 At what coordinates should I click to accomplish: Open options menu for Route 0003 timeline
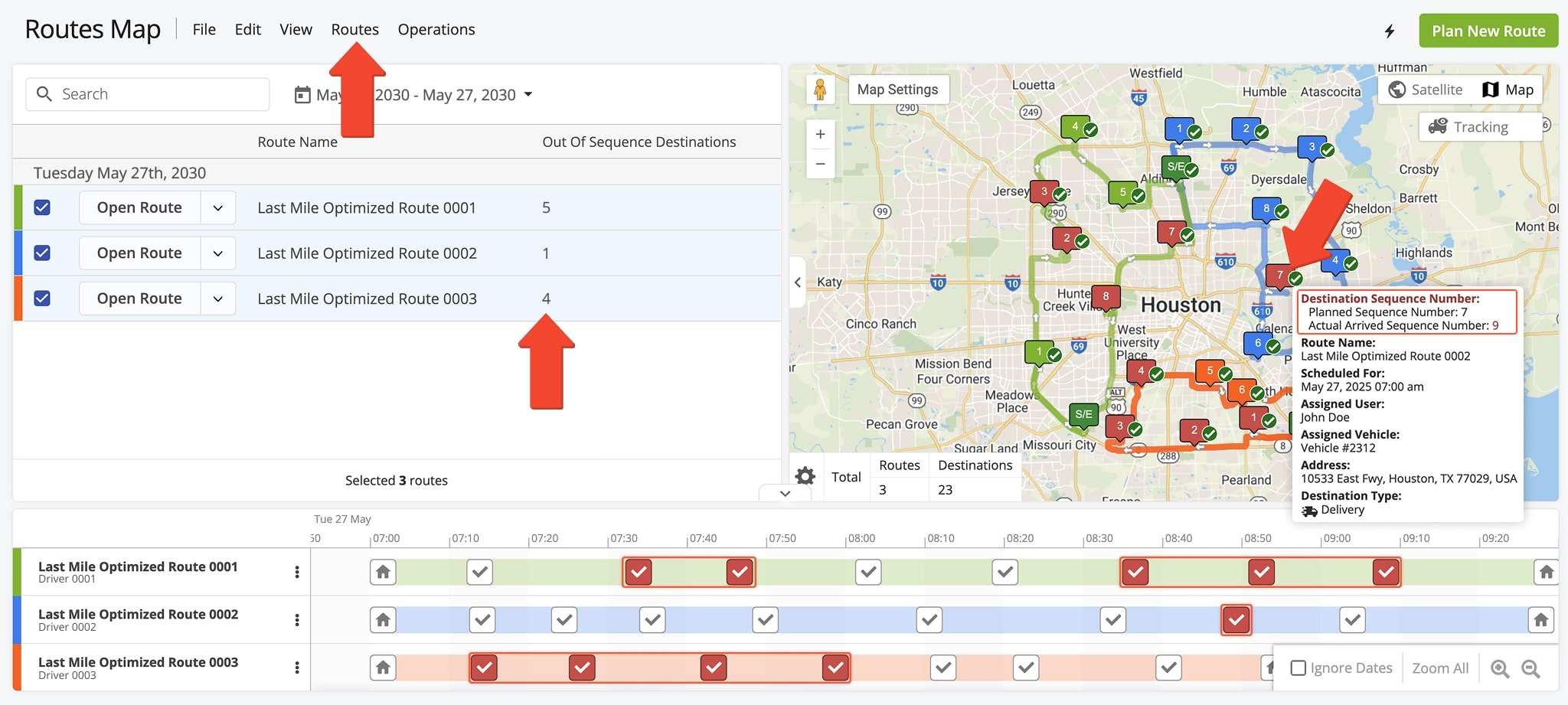pyautogui.click(x=297, y=667)
